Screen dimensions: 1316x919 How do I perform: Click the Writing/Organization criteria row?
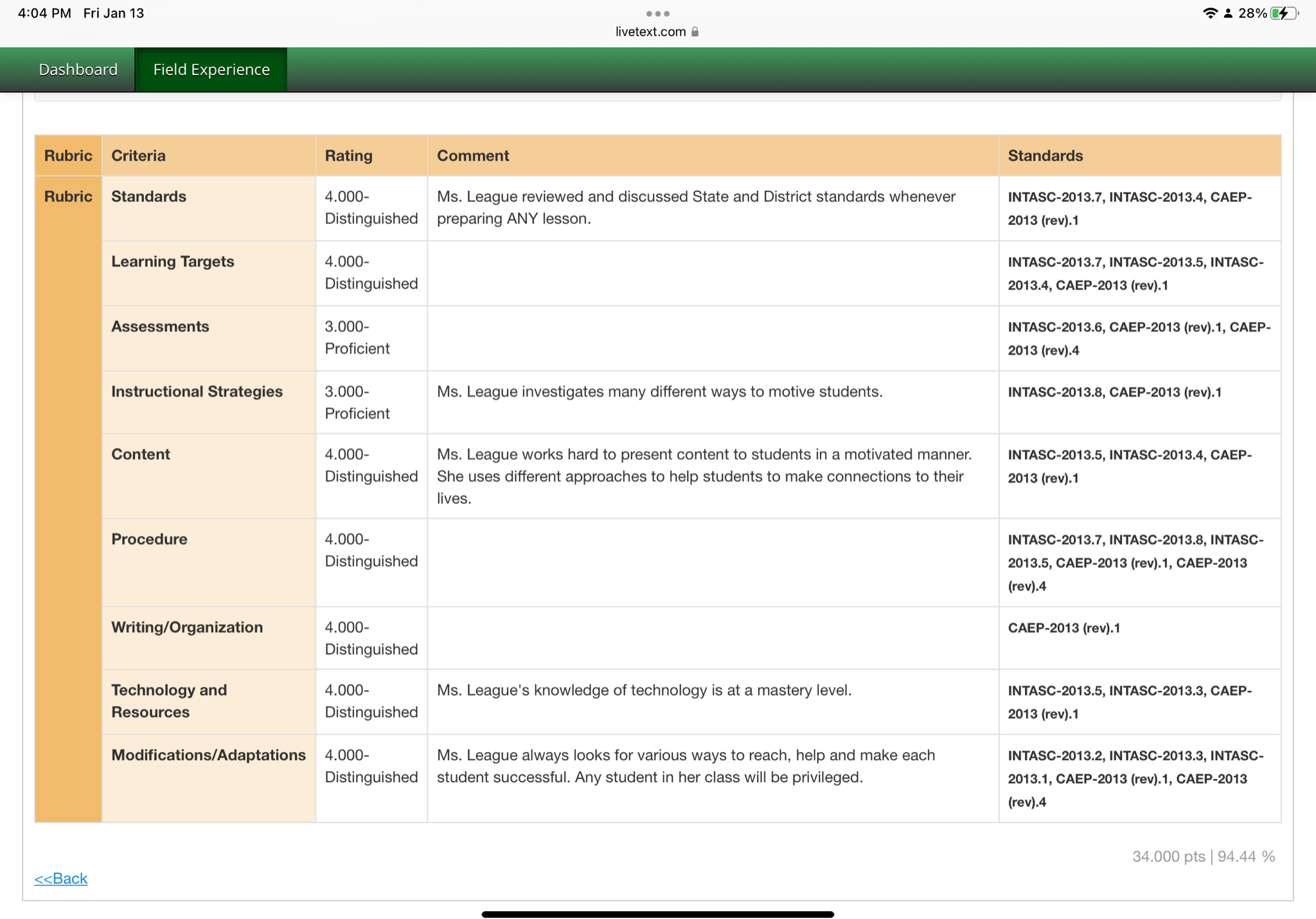187,627
